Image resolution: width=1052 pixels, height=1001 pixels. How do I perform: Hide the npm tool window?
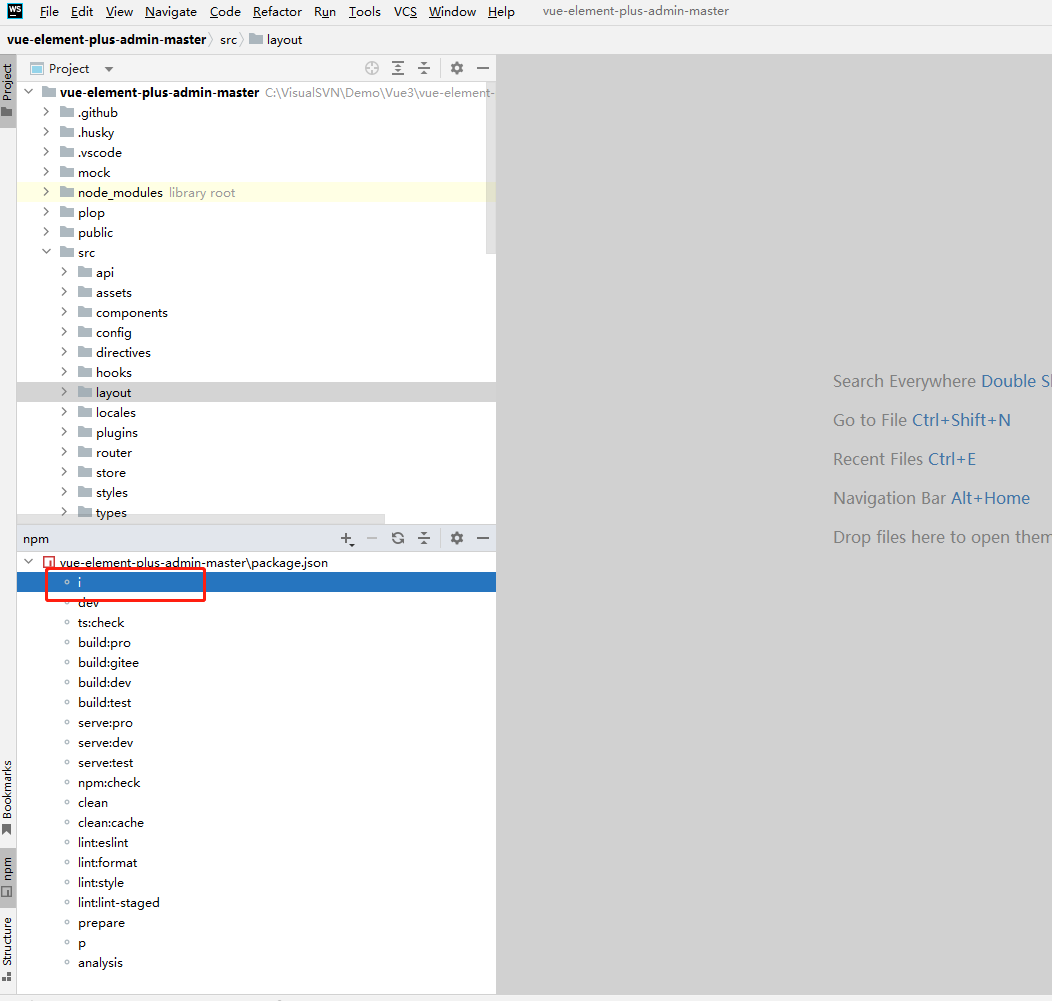click(482, 538)
